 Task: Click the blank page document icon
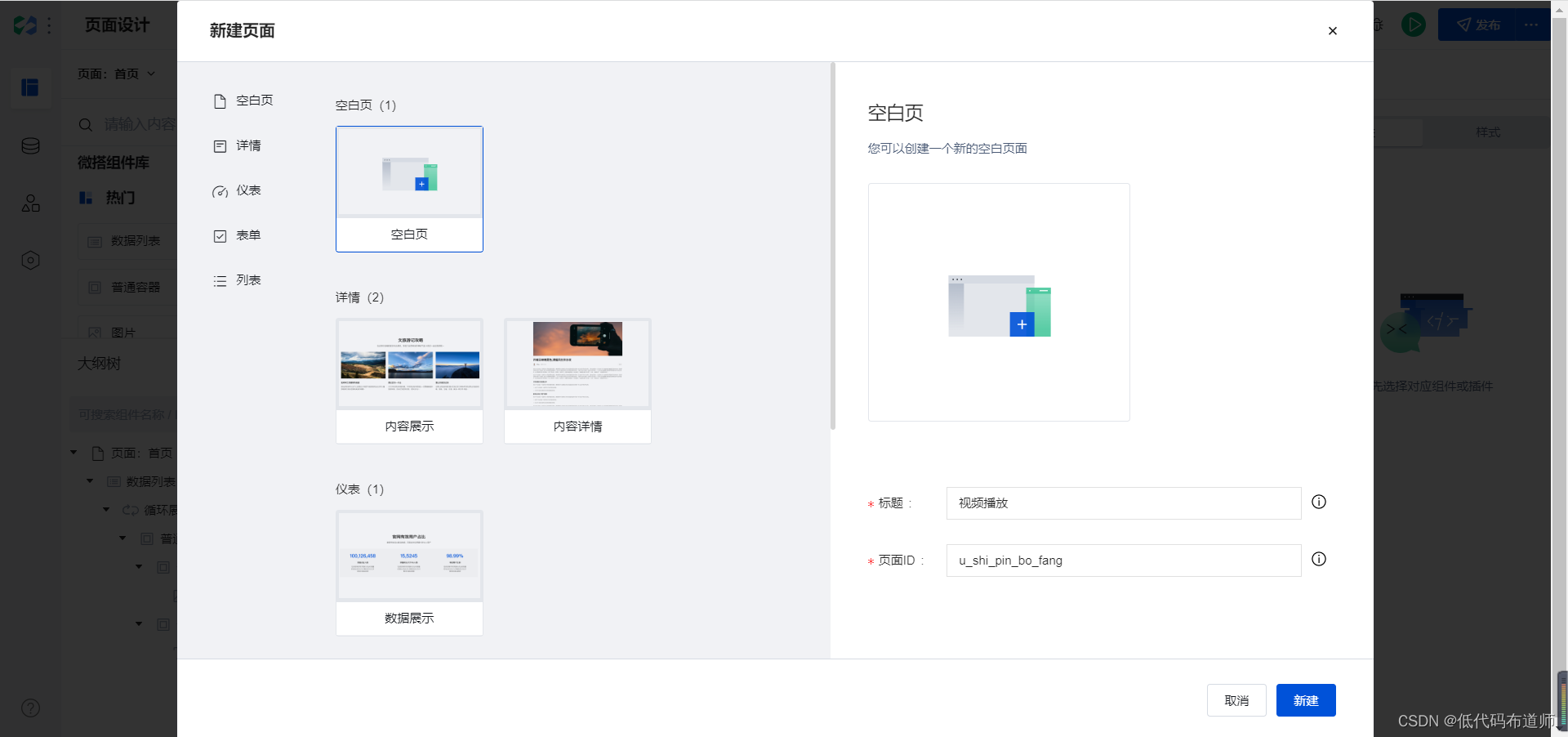(x=220, y=101)
